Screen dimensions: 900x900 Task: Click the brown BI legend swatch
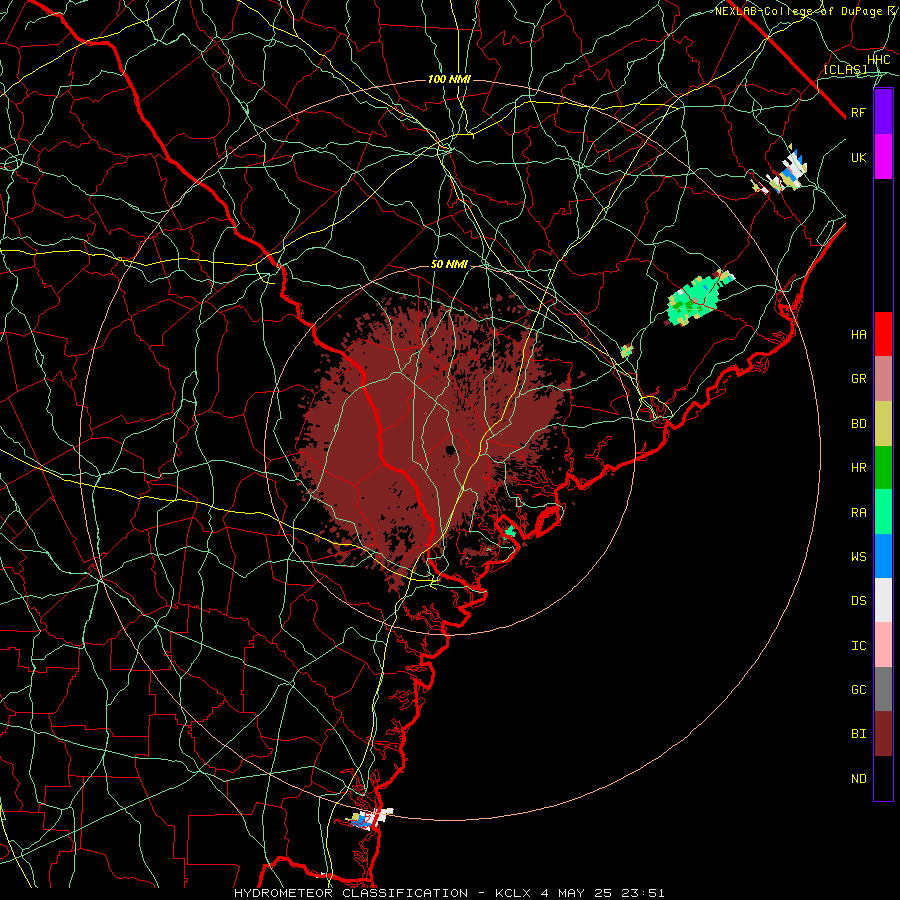883,734
